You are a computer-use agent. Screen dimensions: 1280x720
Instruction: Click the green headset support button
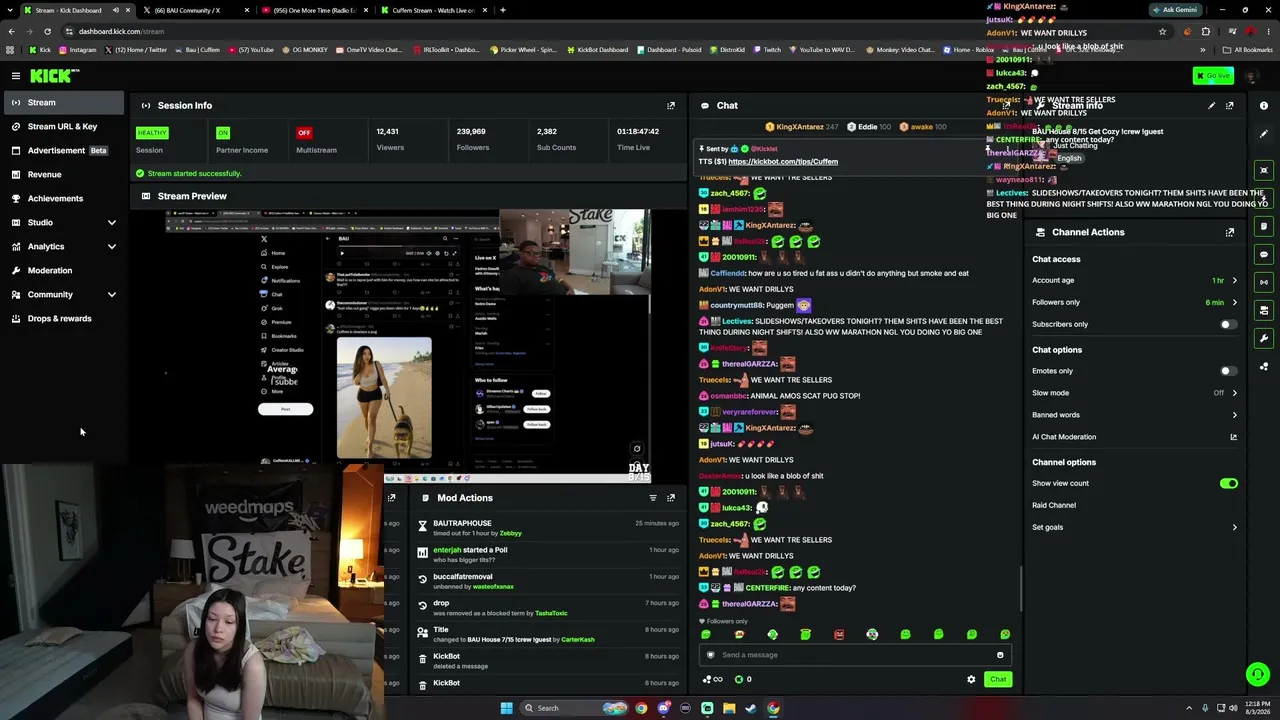pyautogui.click(x=1258, y=675)
